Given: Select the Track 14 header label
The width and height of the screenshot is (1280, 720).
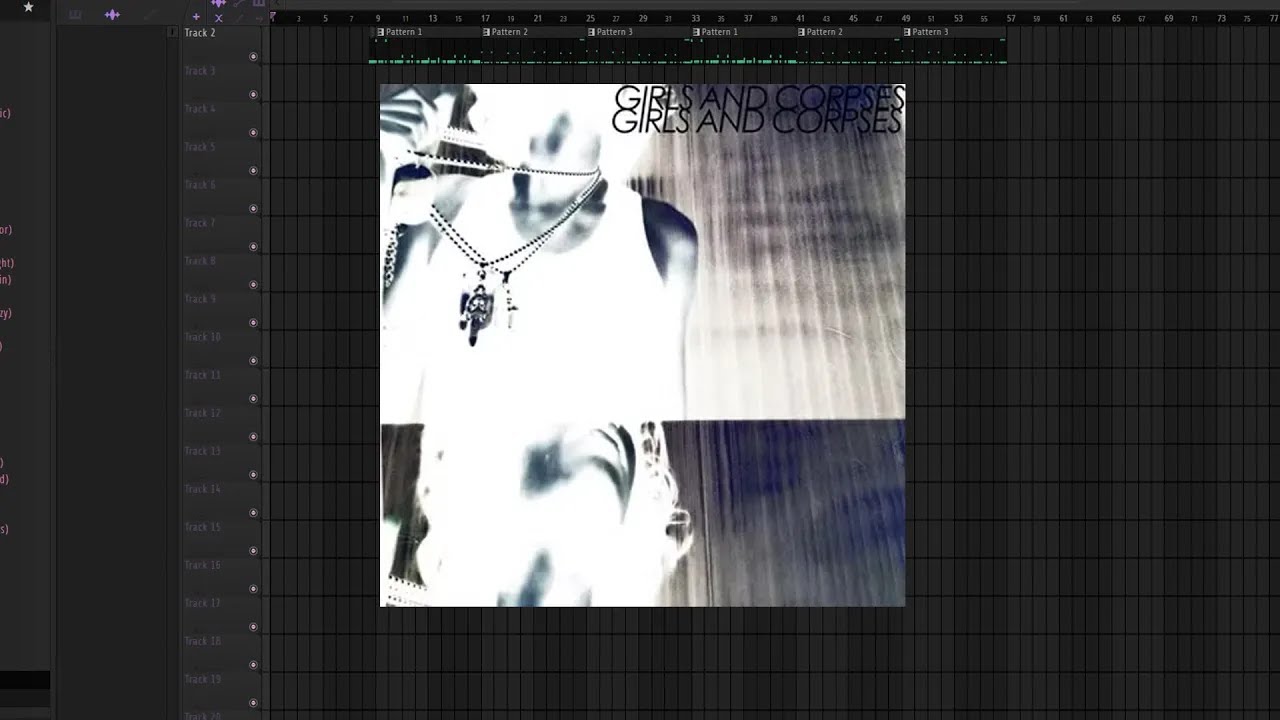Looking at the screenshot, I should [202, 489].
